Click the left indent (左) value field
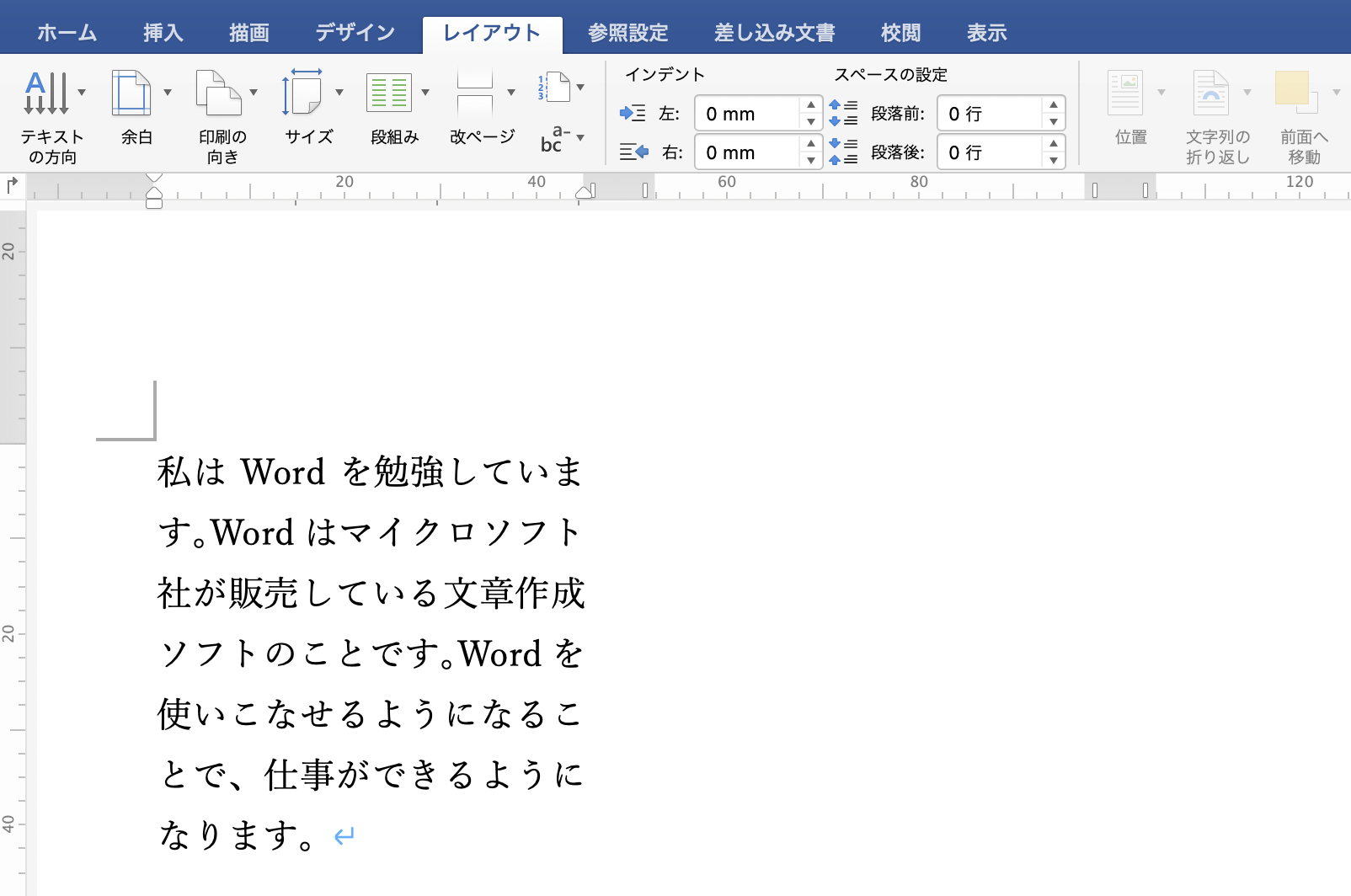The image size is (1351, 896). click(x=748, y=114)
